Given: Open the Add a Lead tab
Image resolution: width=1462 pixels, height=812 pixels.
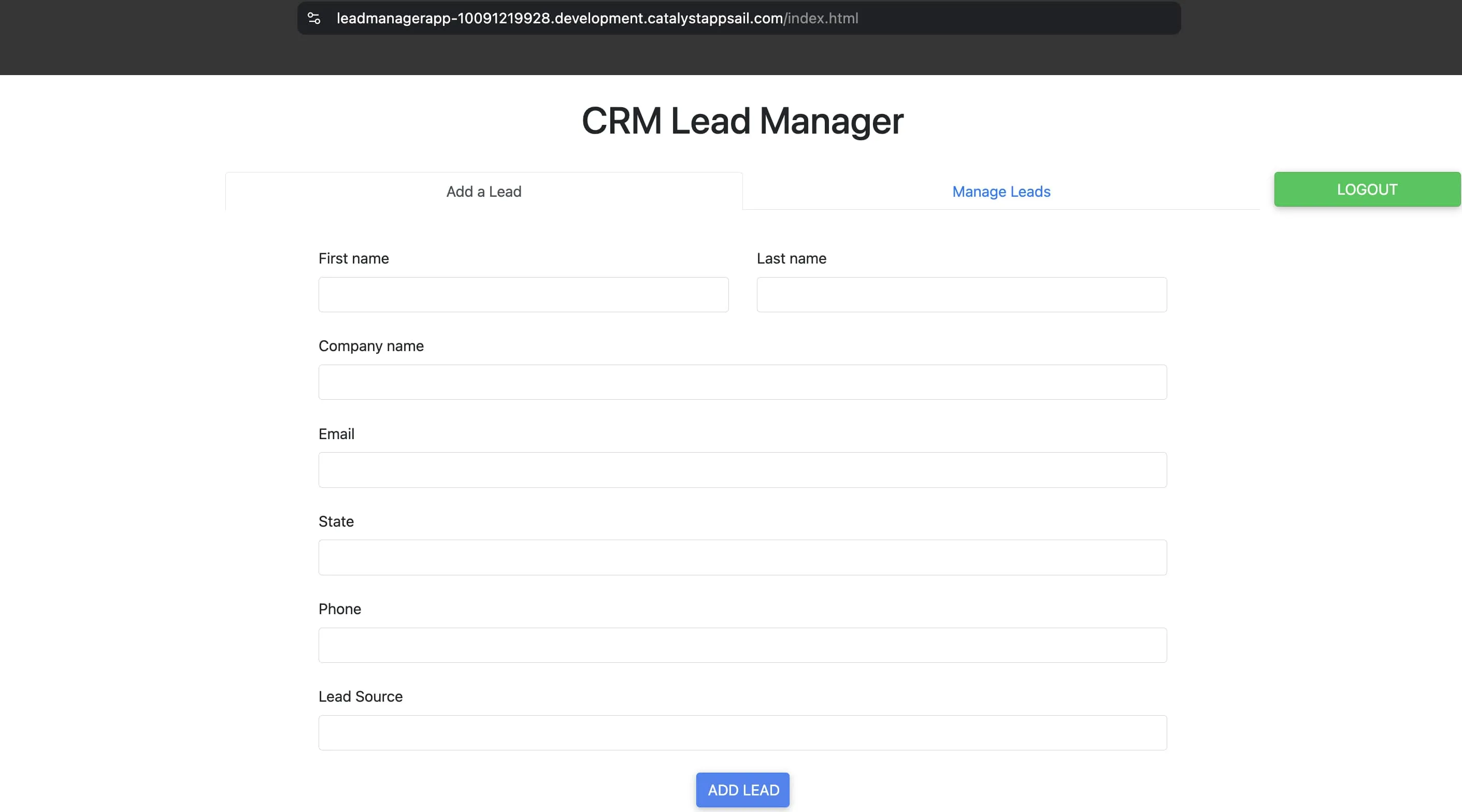Looking at the screenshot, I should [x=483, y=191].
